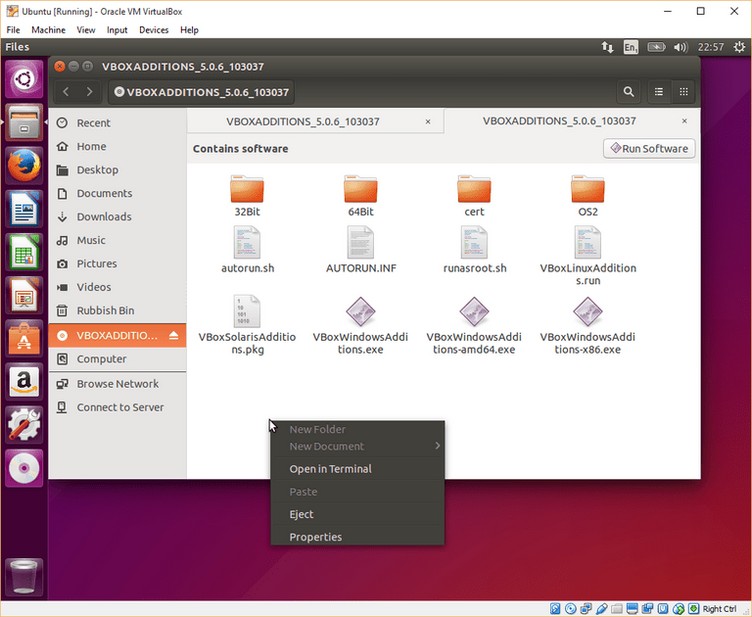Click the search icon in Files toolbar

click(x=628, y=92)
